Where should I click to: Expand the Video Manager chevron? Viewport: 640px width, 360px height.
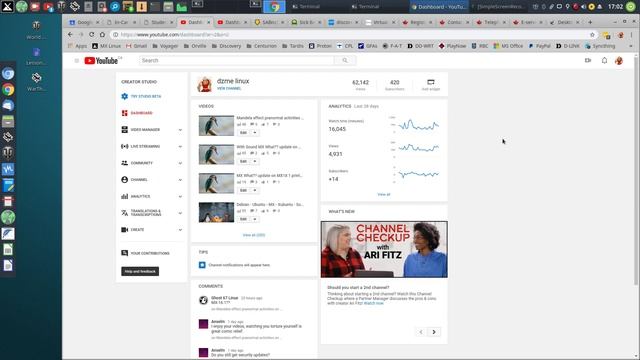180,130
